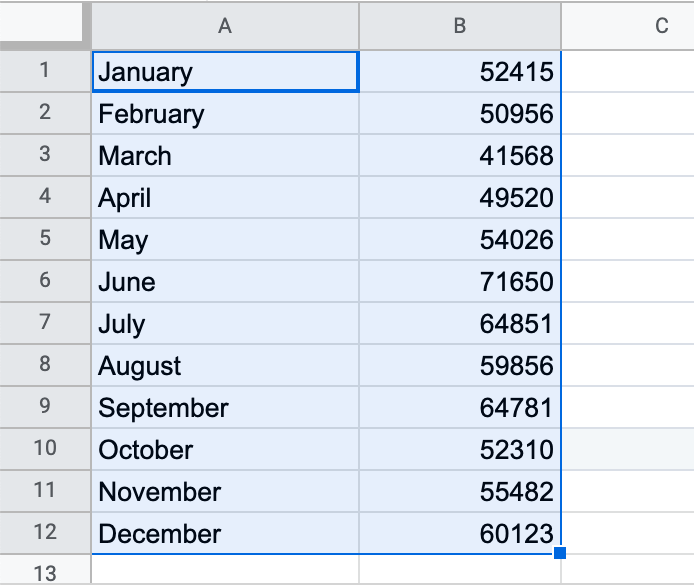The image size is (694, 585).
Task: Click the December cell
Action: [x=225, y=534]
